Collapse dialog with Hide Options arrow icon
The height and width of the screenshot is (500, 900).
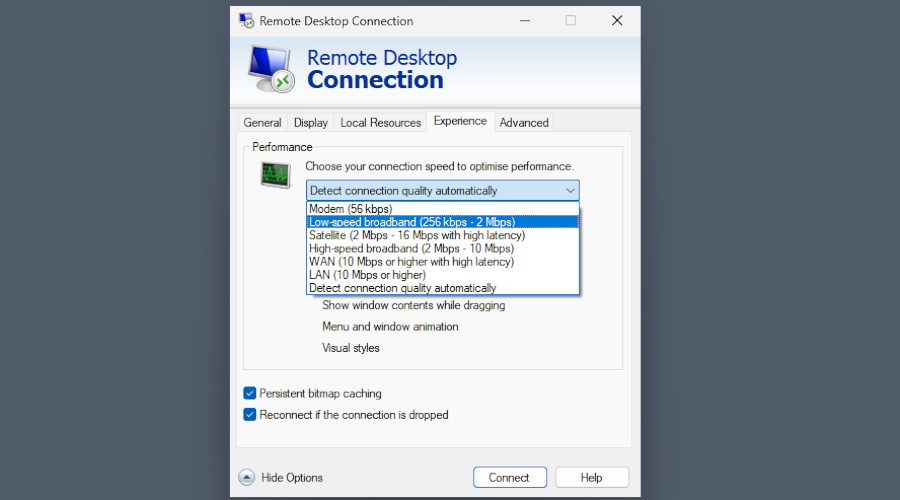click(247, 478)
